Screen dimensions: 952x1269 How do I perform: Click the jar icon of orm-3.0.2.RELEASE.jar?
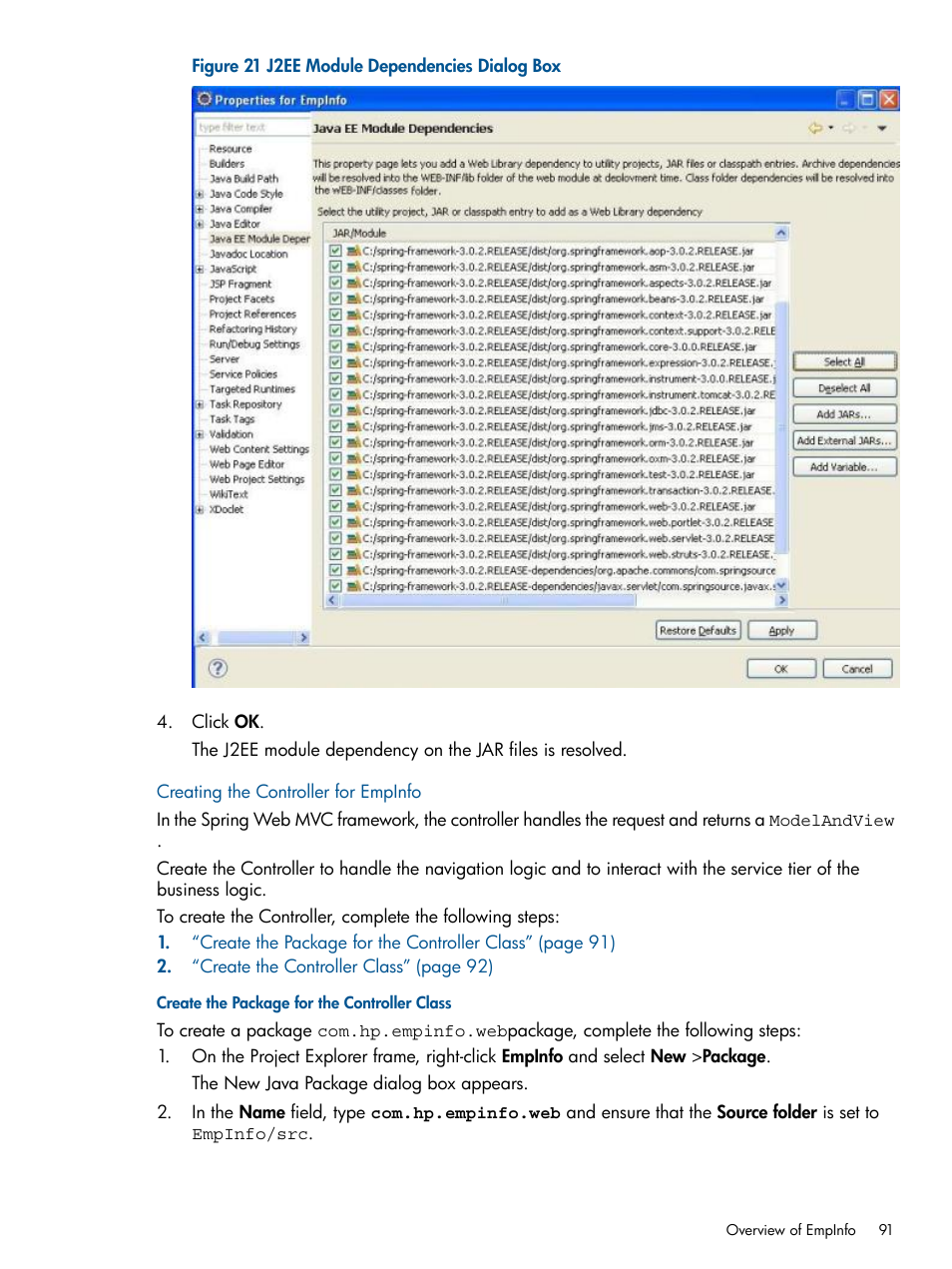pos(352,443)
